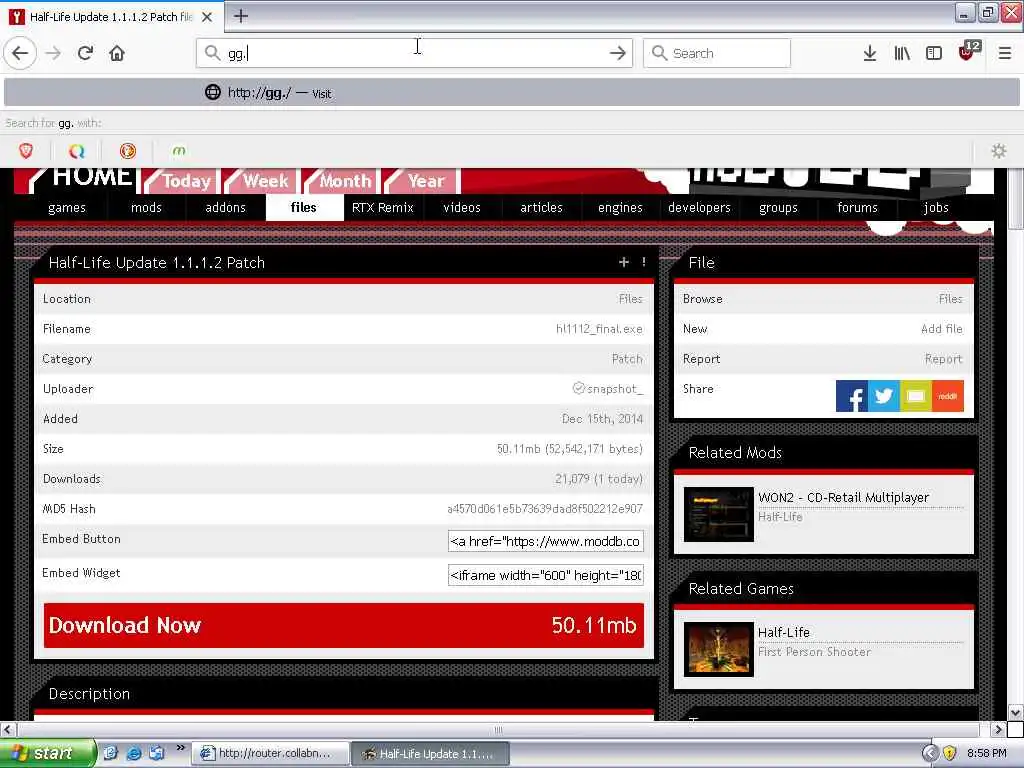Browse Files link in File panel
The width and height of the screenshot is (1024, 768).
pos(950,299)
